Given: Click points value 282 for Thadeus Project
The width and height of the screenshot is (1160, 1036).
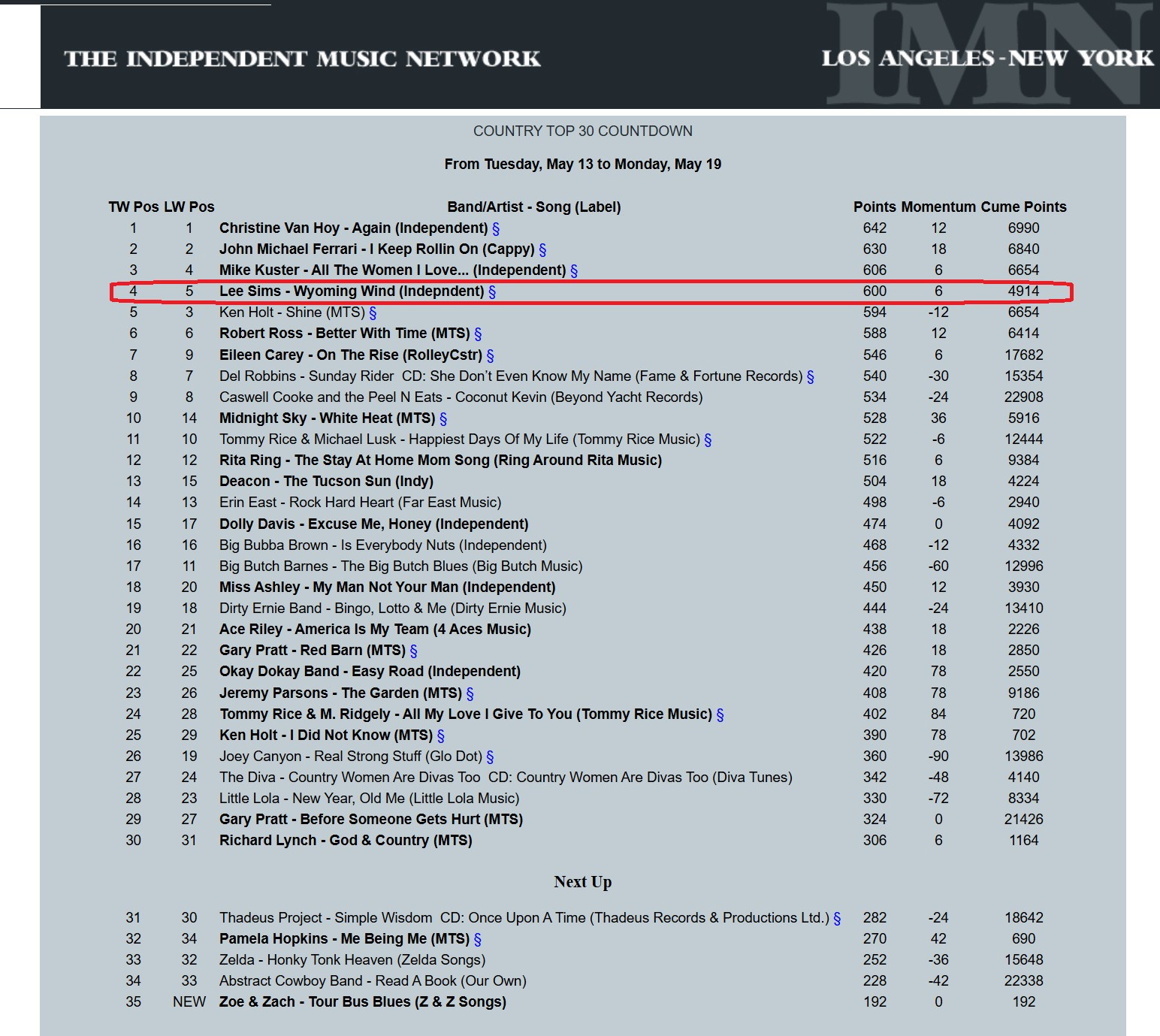Looking at the screenshot, I should click(x=875, y=918).
